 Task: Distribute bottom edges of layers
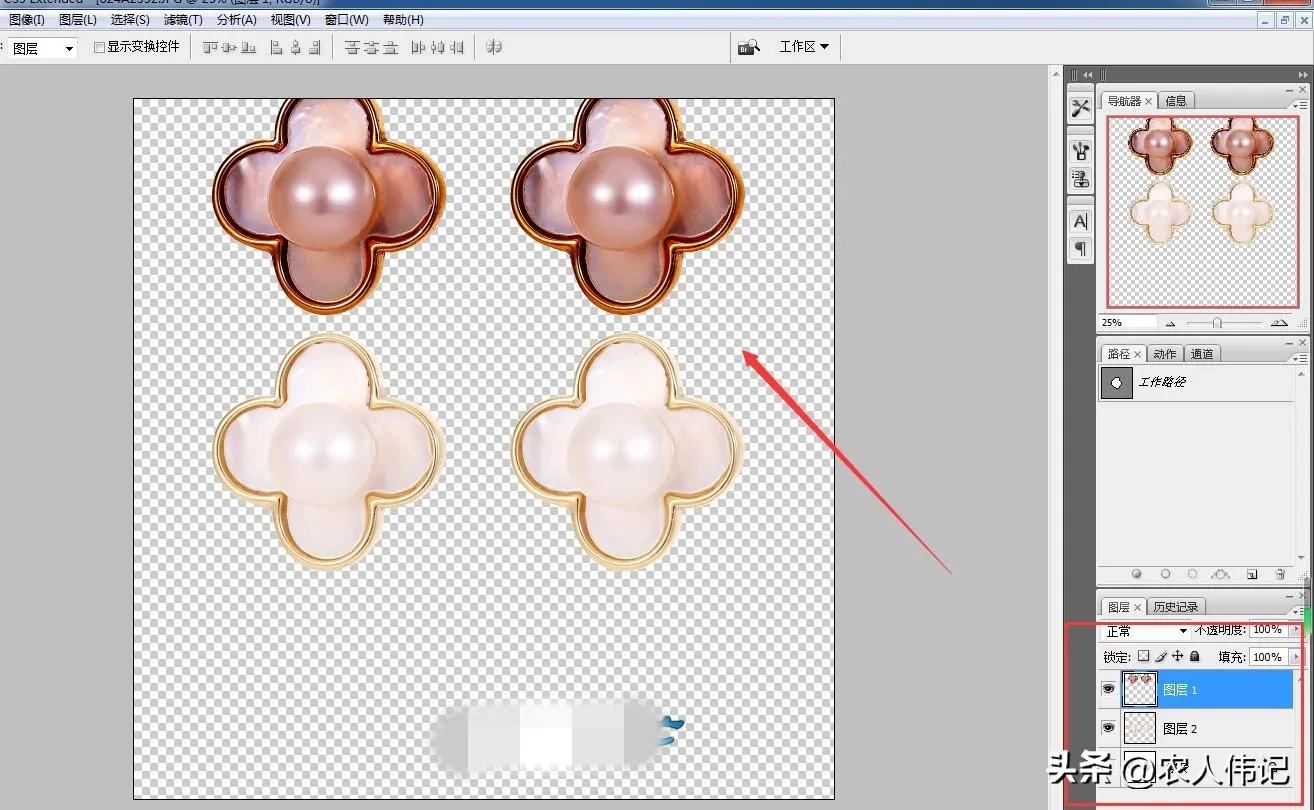tap(390, 47)
